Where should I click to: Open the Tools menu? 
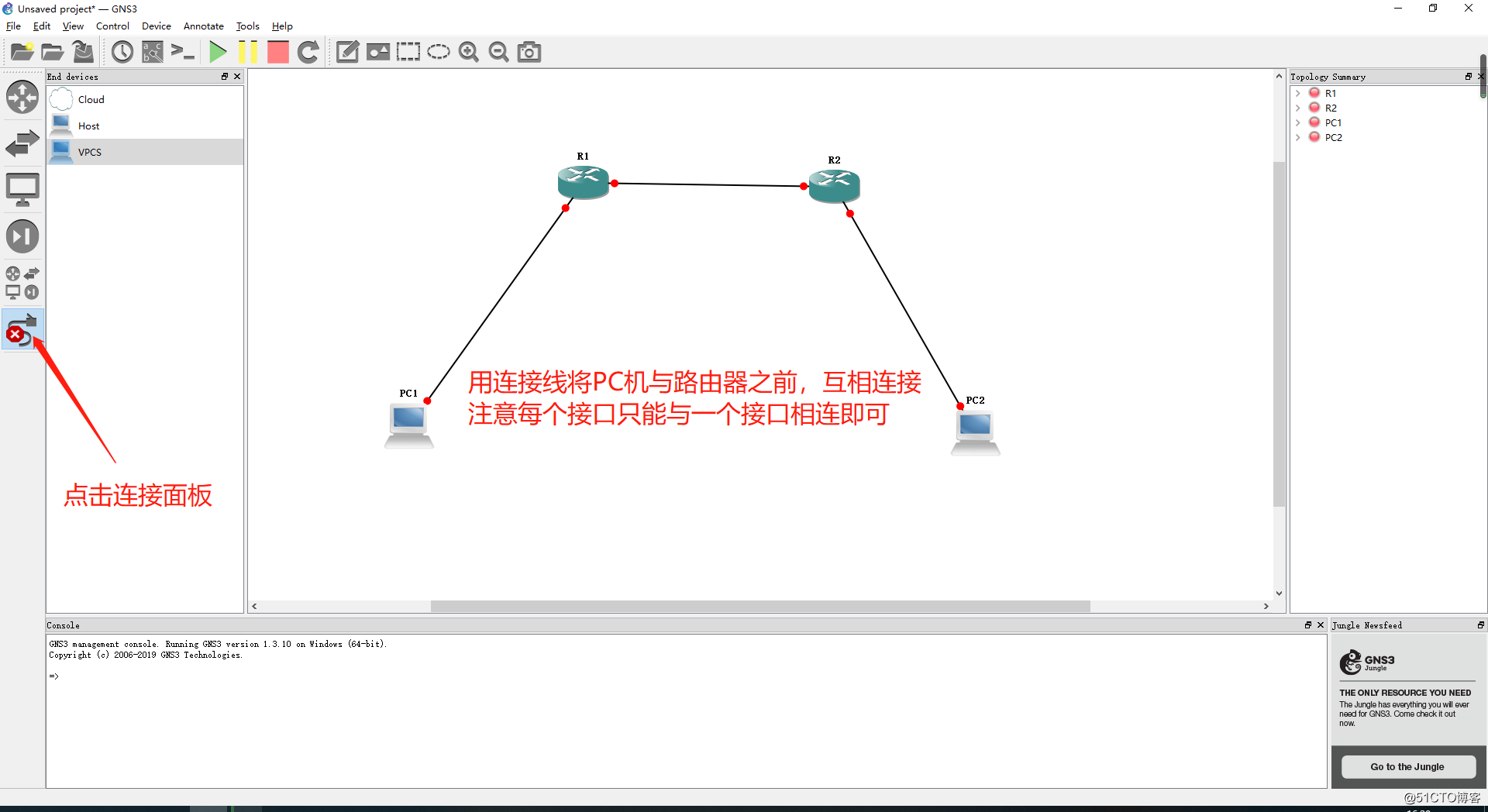coord(247,26)
